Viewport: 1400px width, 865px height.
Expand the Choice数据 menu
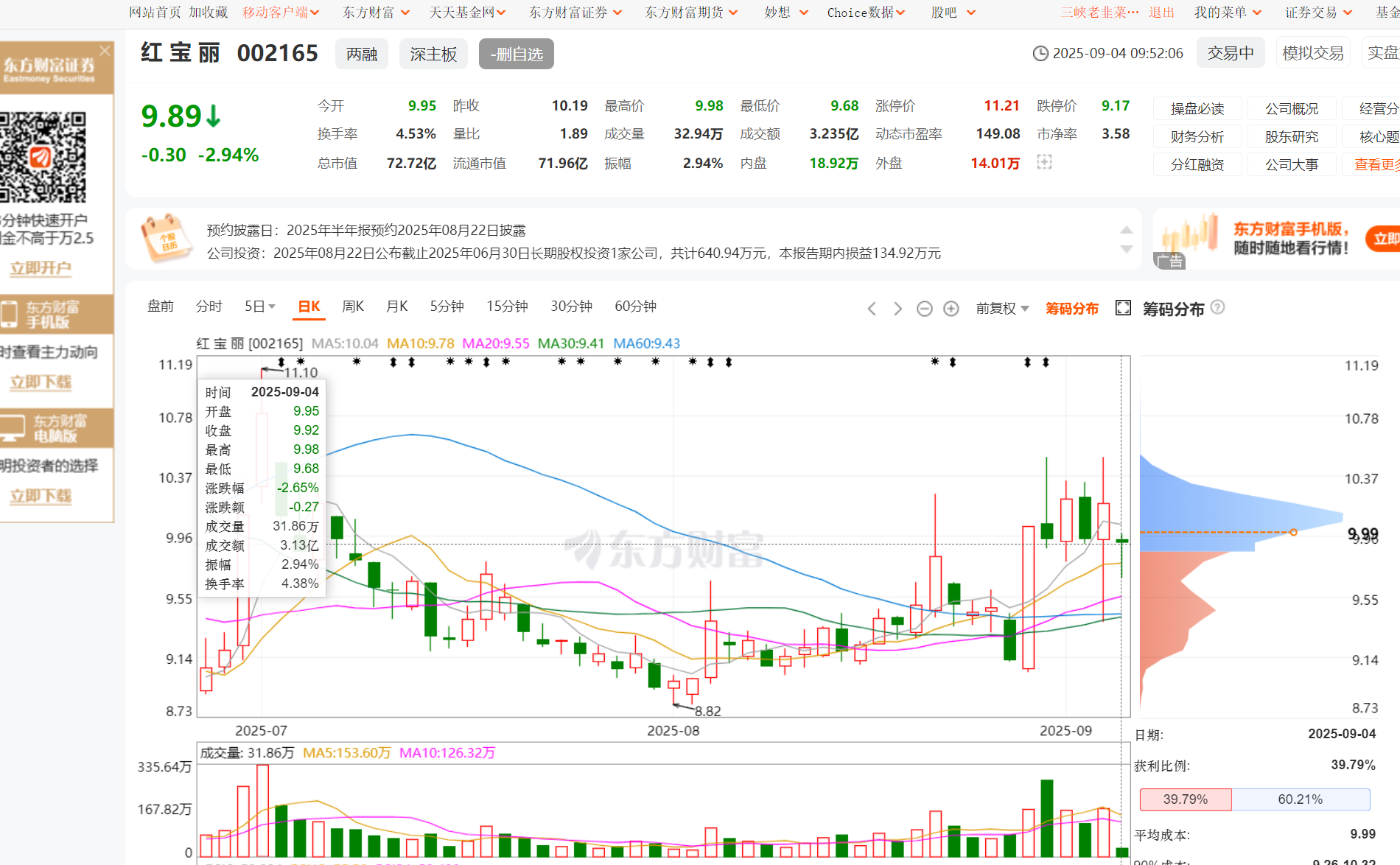click(x=867, y=13)
